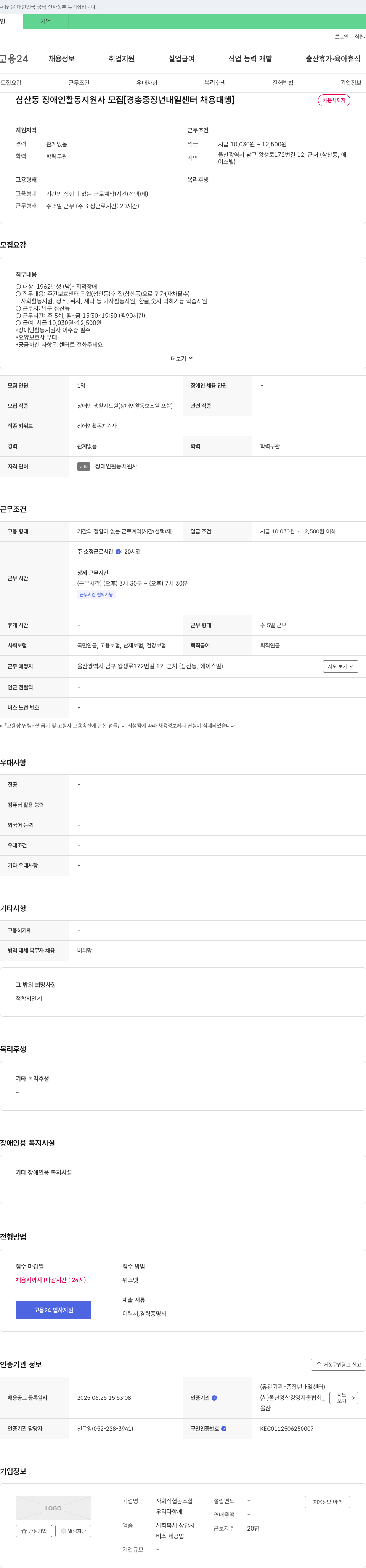Switch to the 기업 tab
Image resolution: width=366 pixels, height=1568 pixels.
pos(46,21)
